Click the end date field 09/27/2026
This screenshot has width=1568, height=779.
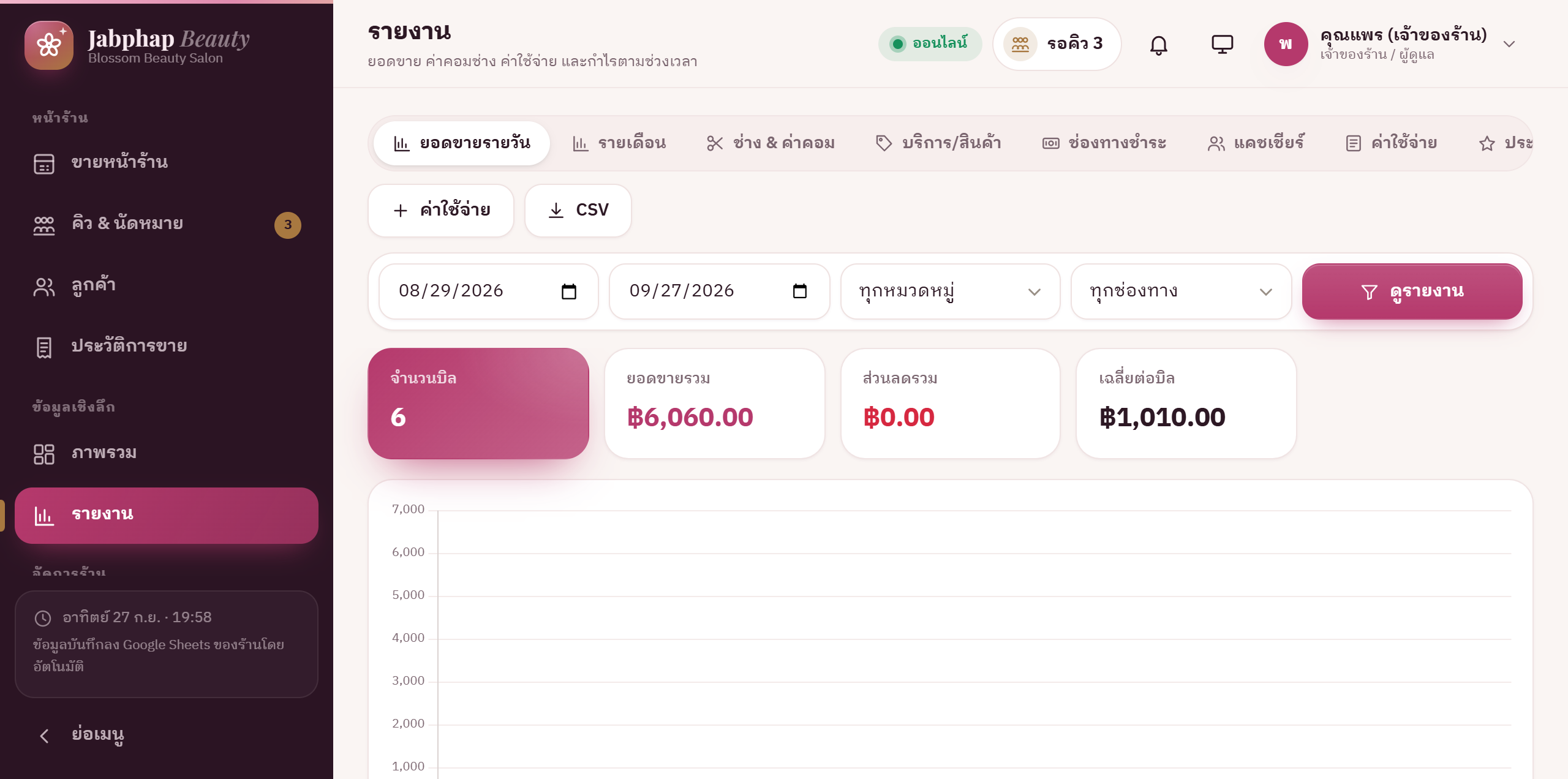pyautogui.click(x=719, y=292)
